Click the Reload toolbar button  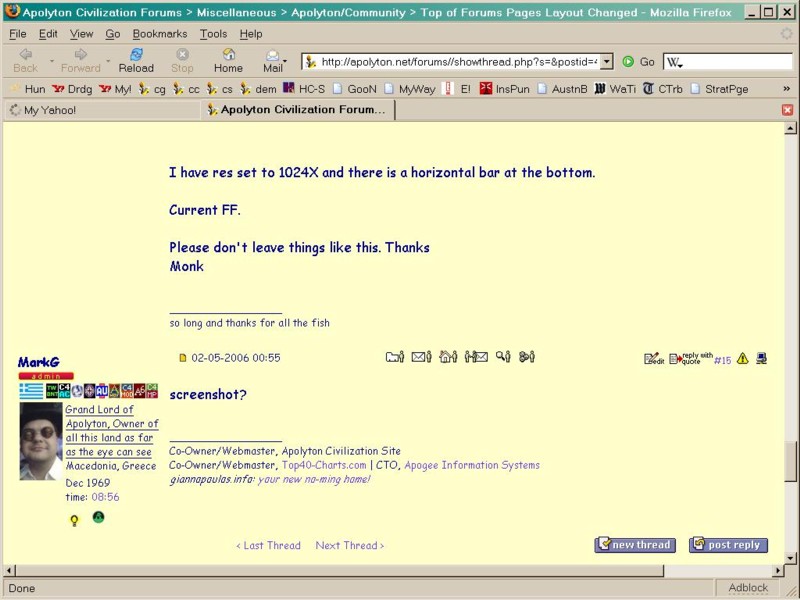[136, 60]
